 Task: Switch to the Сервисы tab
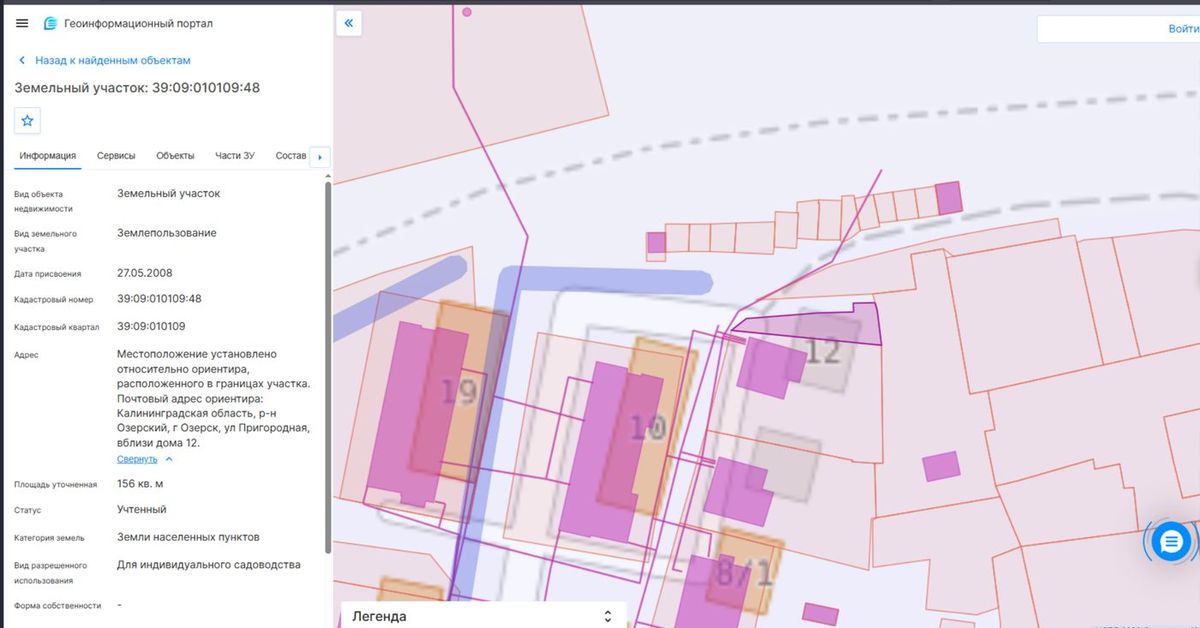point(116,156)
